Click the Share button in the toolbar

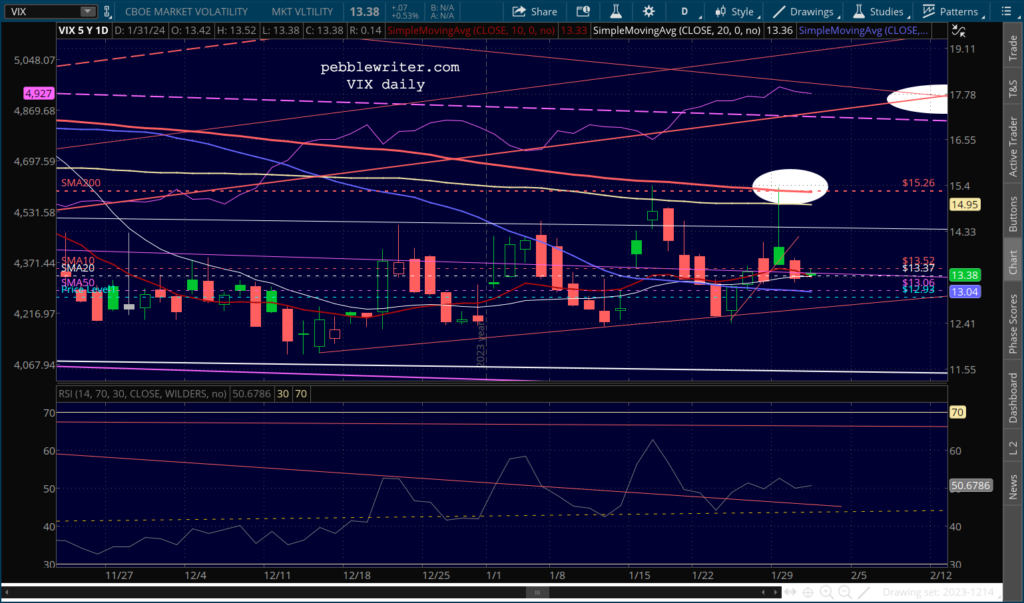535,11
